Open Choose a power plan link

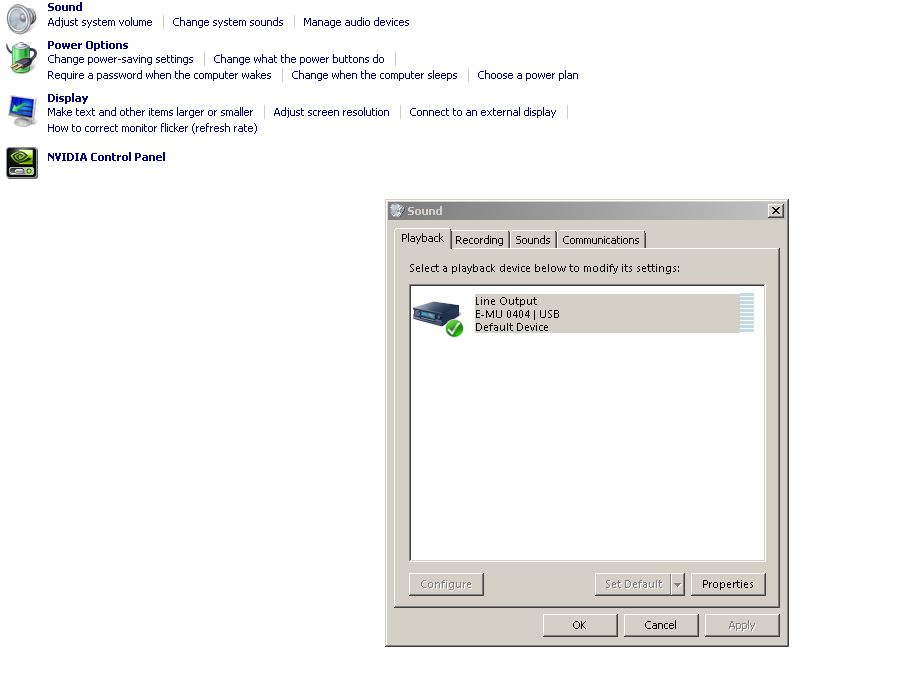click(527, 75)
